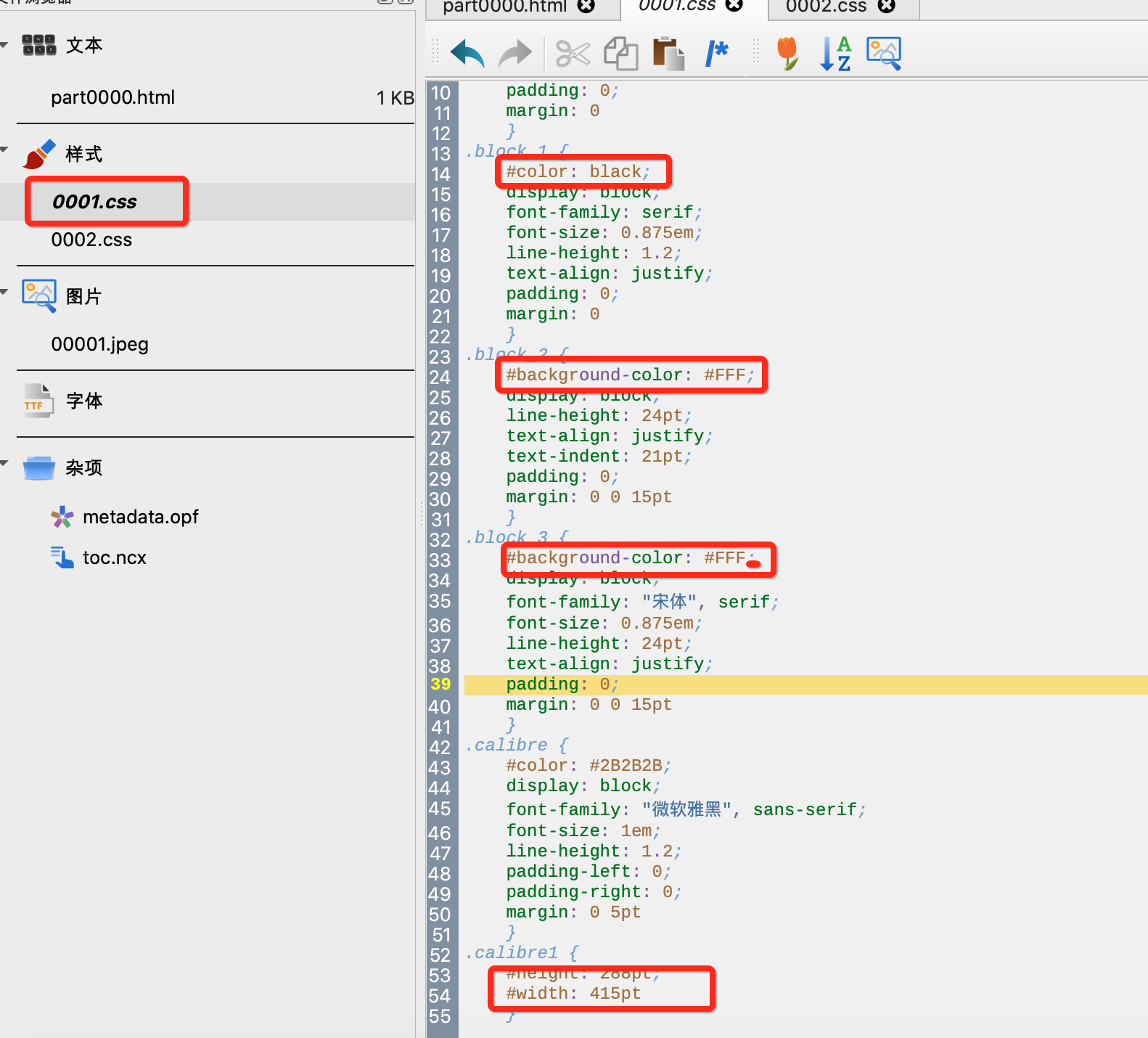The image size is (1148, 1038).
Task: Toggle the comment /* toolbar icon
Action: click(717, 53)
